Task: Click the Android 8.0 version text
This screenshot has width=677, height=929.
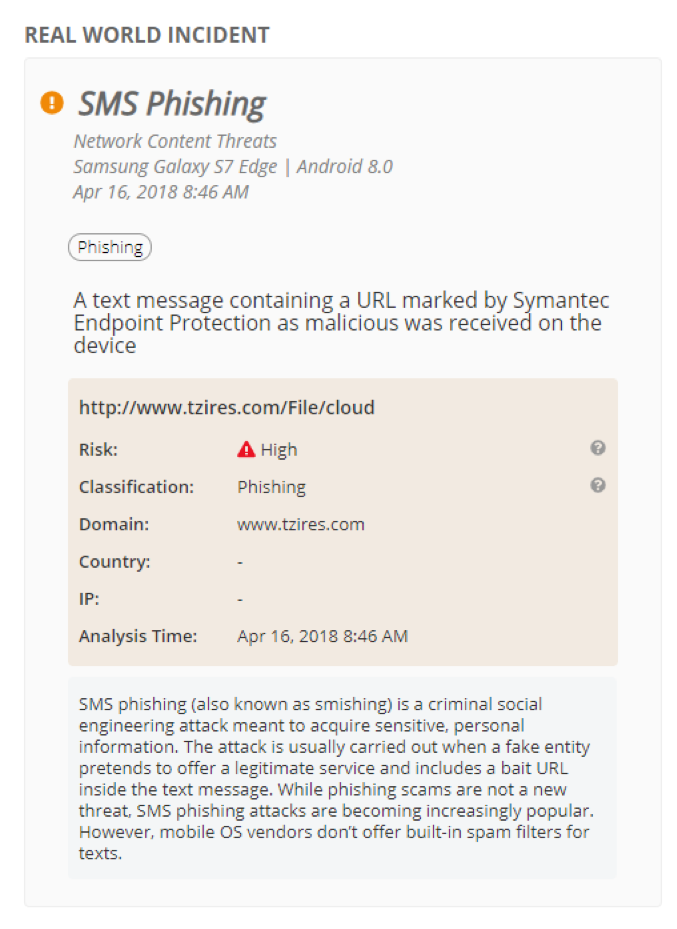Action: tap(345, 166)
